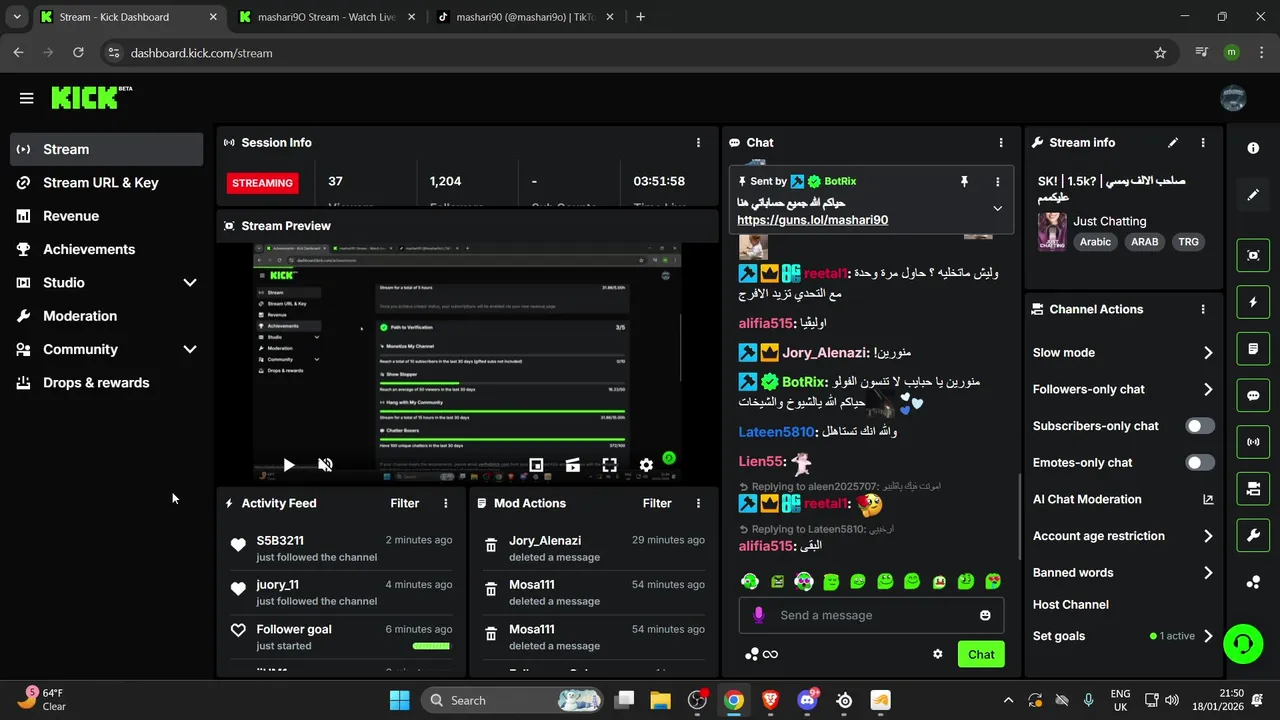Viewport: 1280px width, 720px height.
Task: Open Achievements in the sidebar
Action: tap(106, 249)
